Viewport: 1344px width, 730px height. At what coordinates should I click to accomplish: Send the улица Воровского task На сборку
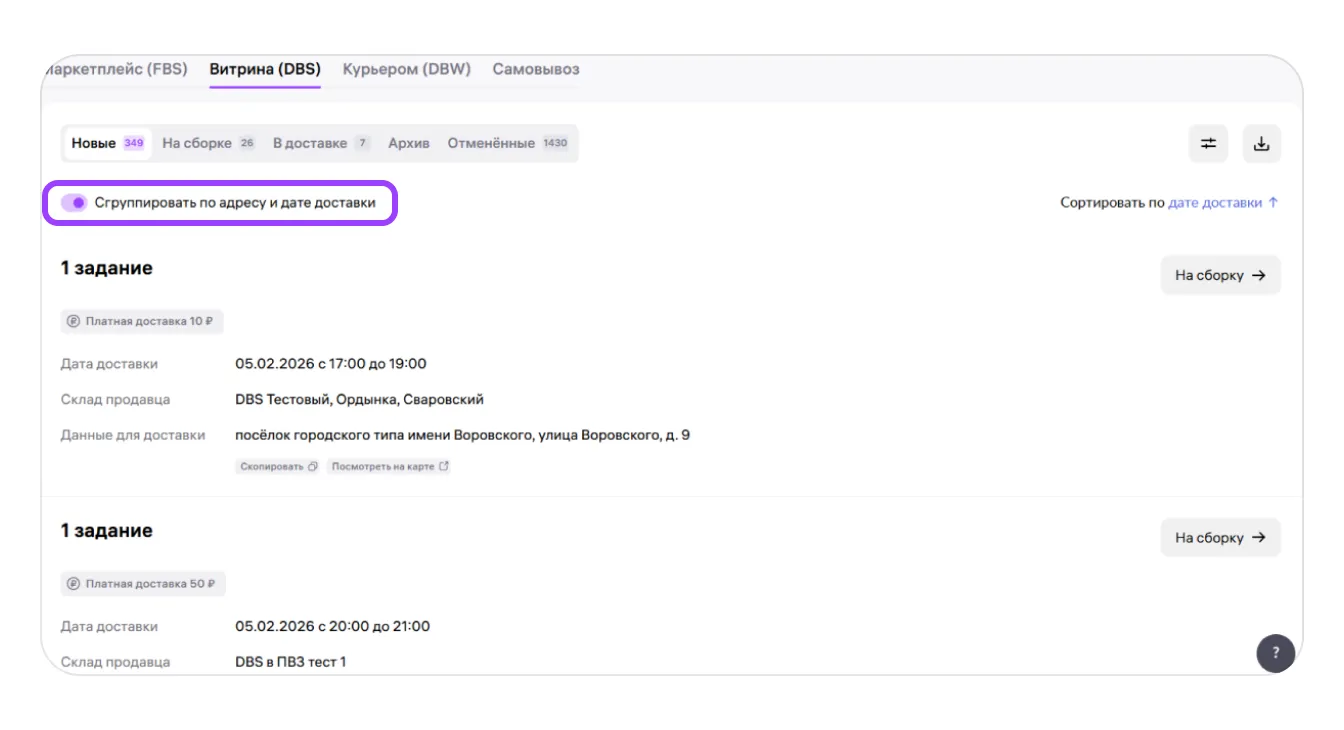[1220, 275]
